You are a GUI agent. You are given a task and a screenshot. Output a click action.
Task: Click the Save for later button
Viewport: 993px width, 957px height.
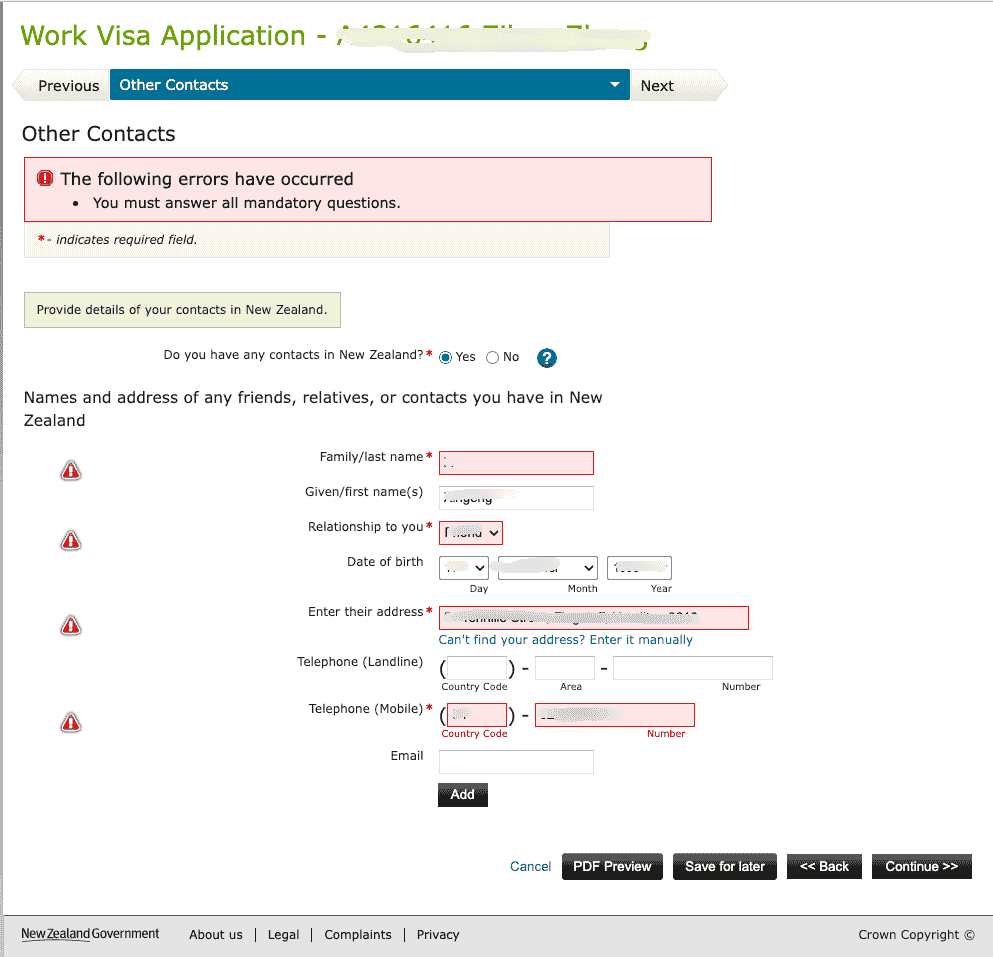pyautogui.click(x=724, y=867)
